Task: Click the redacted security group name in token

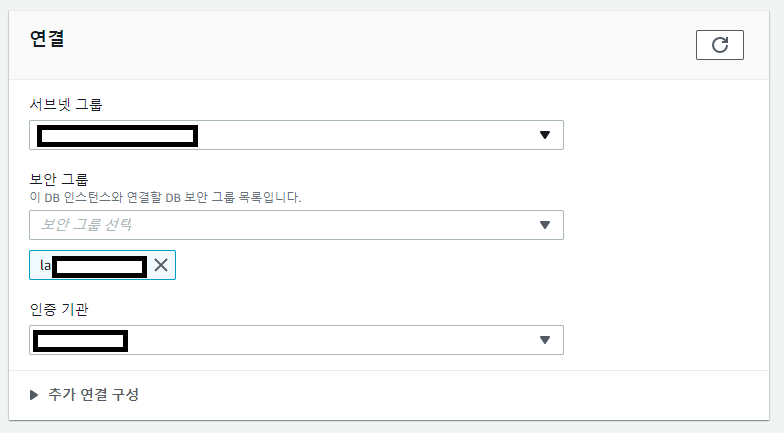Action: tap(100, 267)
